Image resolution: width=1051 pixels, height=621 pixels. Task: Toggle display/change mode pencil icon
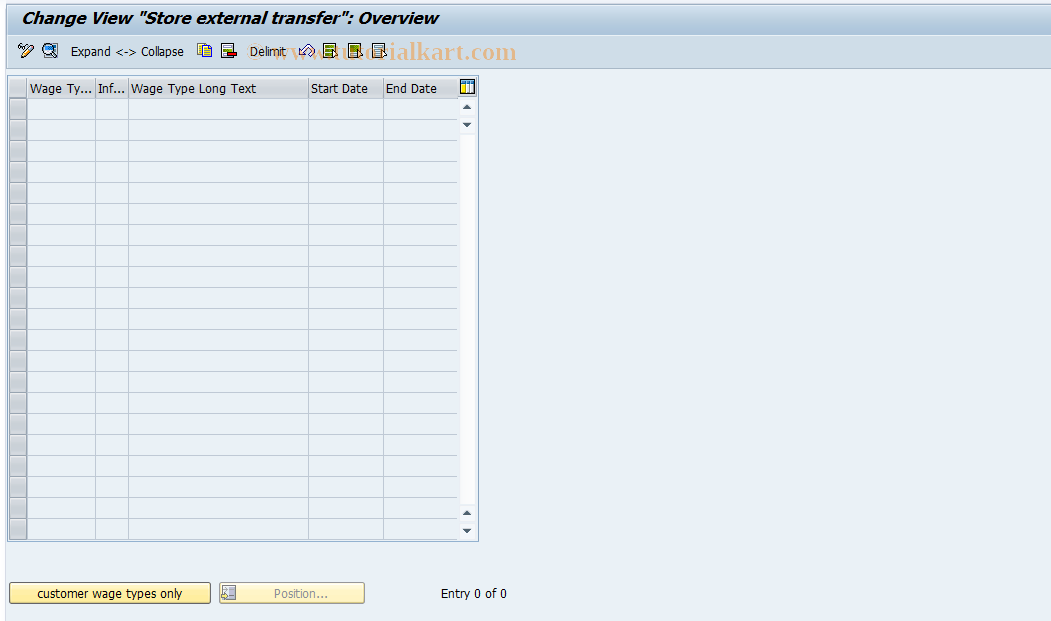click(25, 51)
